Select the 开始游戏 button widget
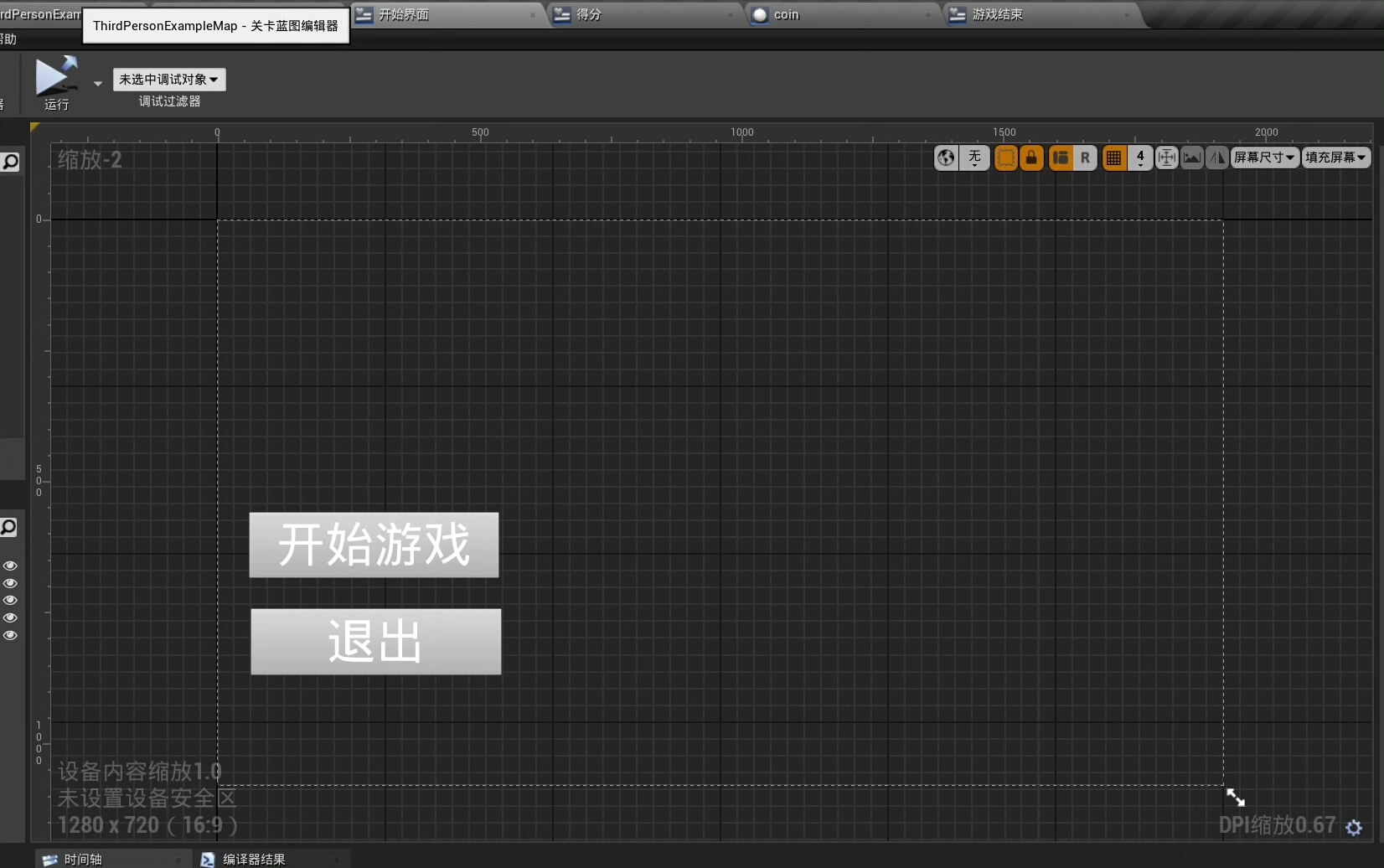This screenshot has height=868, width=1384. (x=374, y=545)
